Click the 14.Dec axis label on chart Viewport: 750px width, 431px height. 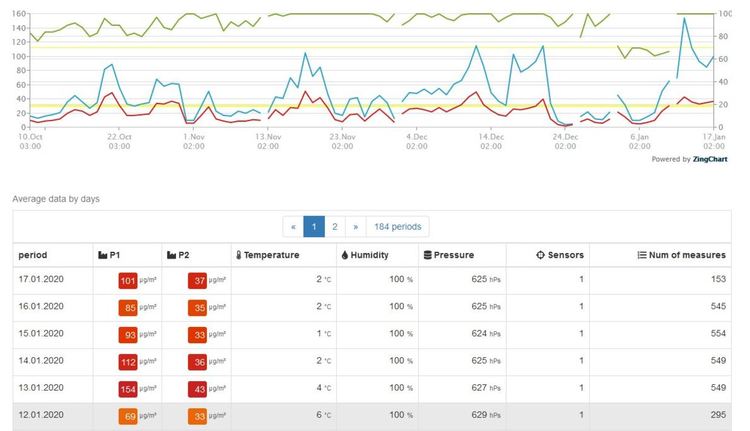click(x=491, y=142)
